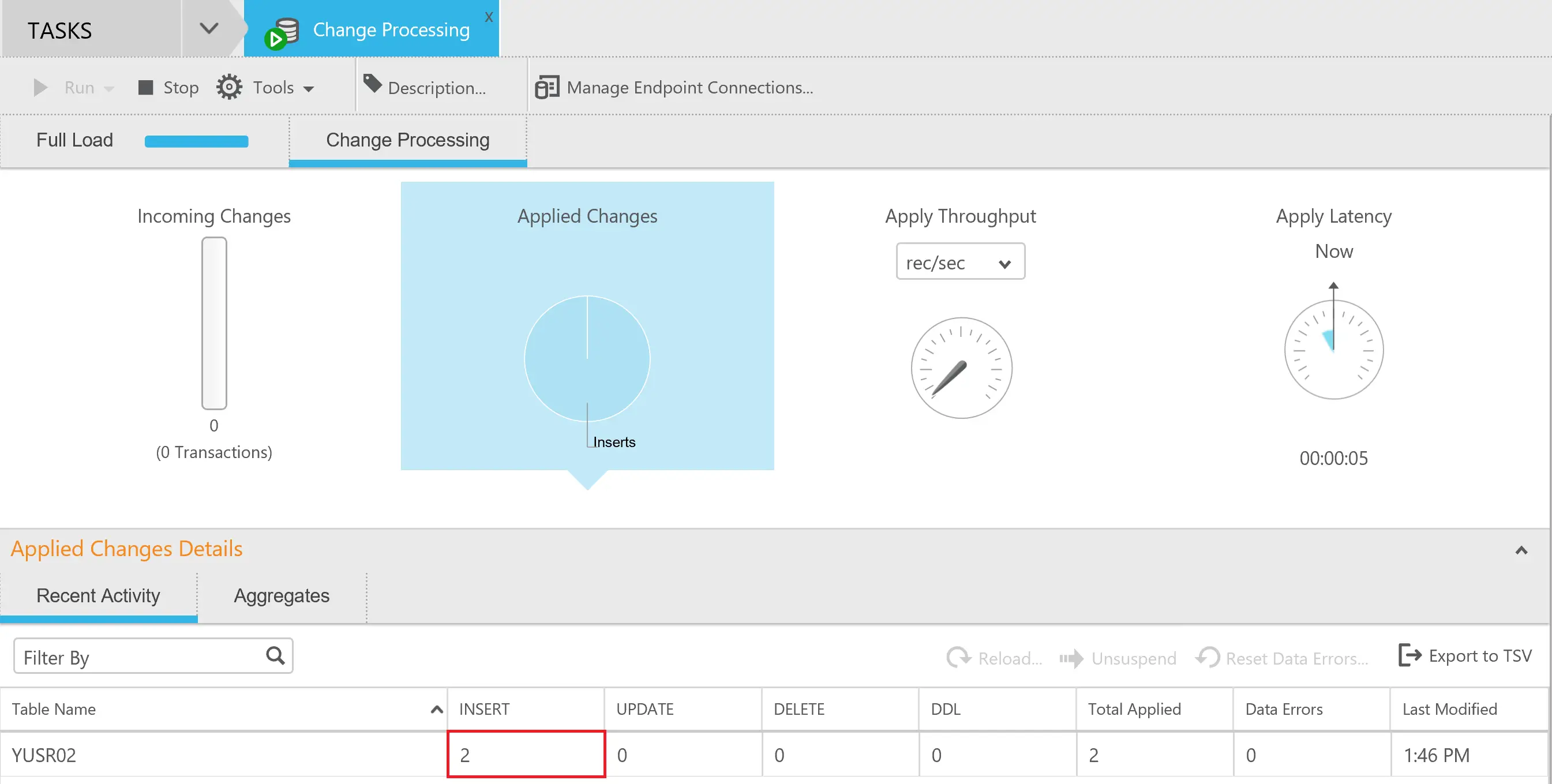Click the (0 Transactions) text

click(x=214, y=452)
